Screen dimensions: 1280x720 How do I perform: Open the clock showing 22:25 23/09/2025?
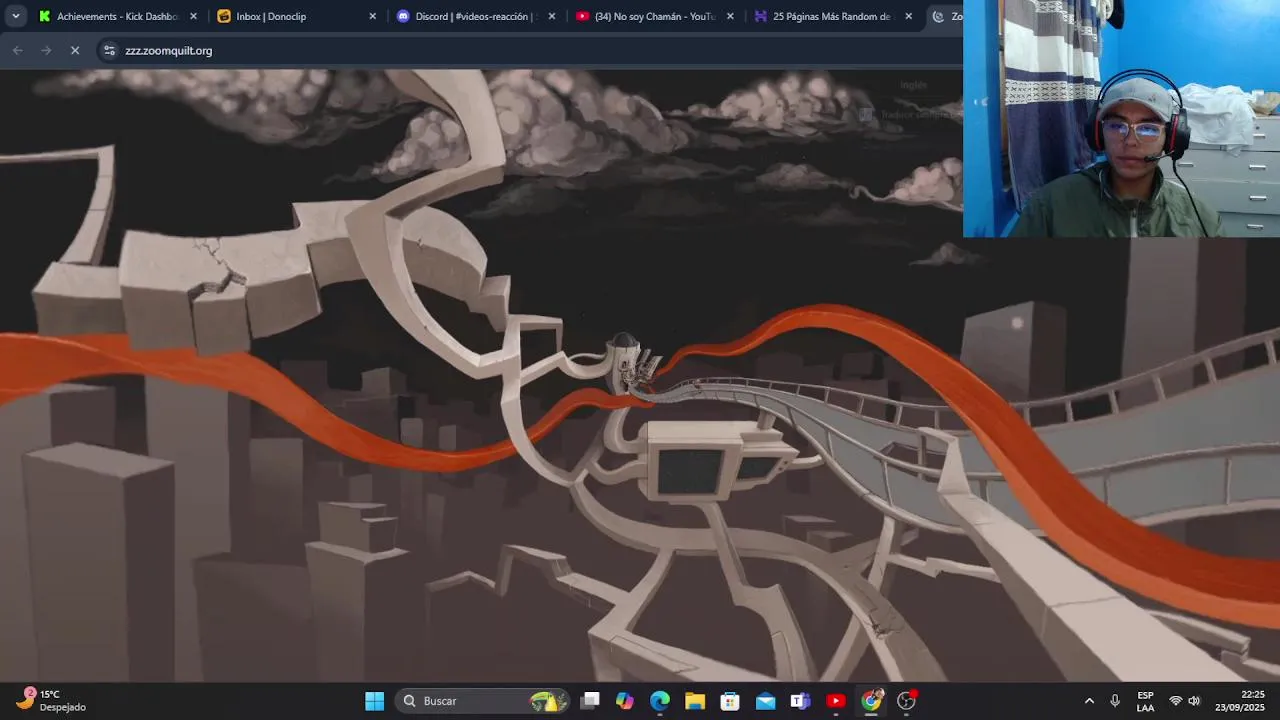click(x=1240, y=701)
